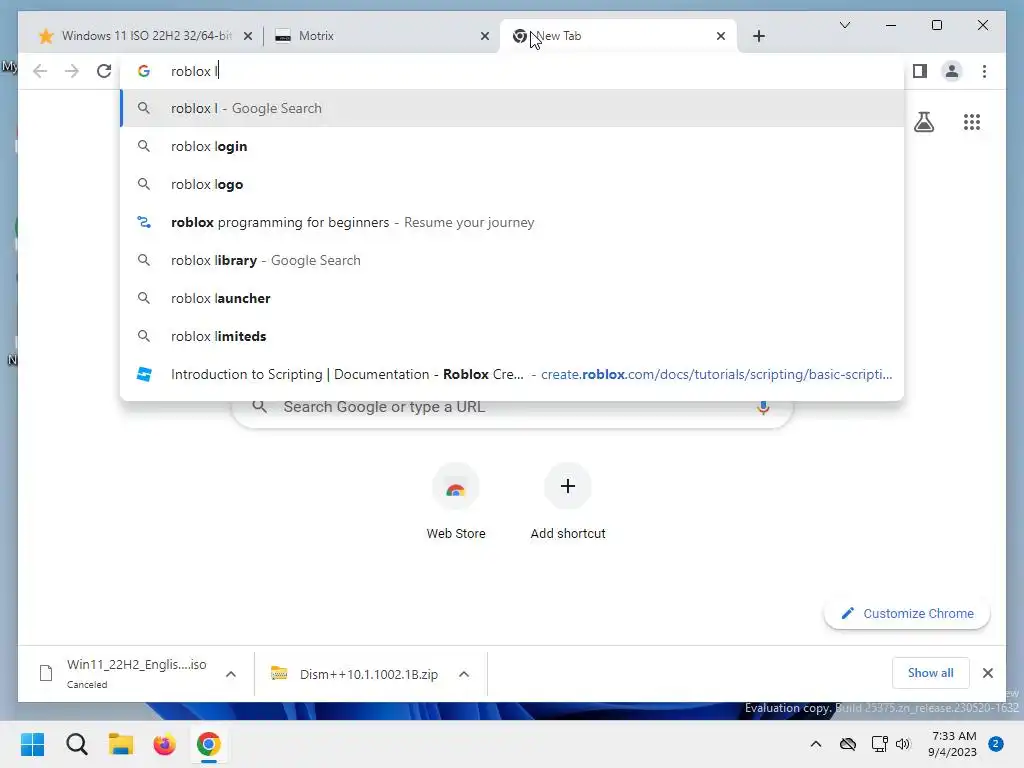This screenshot has height=768, width=1024.
Task: Open the Windows Start button
Action: (33, 744)
